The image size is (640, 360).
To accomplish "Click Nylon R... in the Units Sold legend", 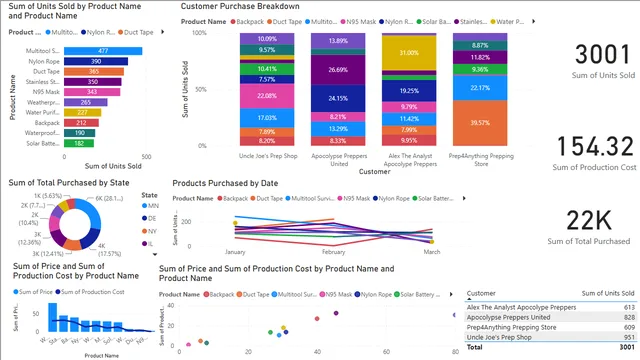I will [x=98, y=32].
